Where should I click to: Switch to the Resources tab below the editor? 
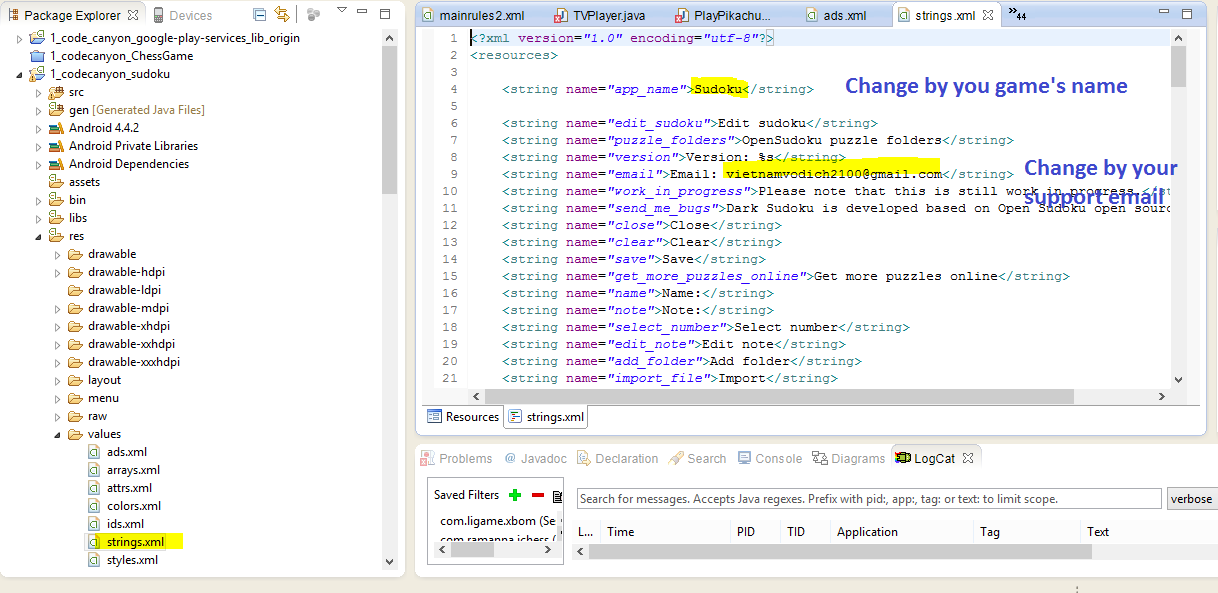coord(462,417)
